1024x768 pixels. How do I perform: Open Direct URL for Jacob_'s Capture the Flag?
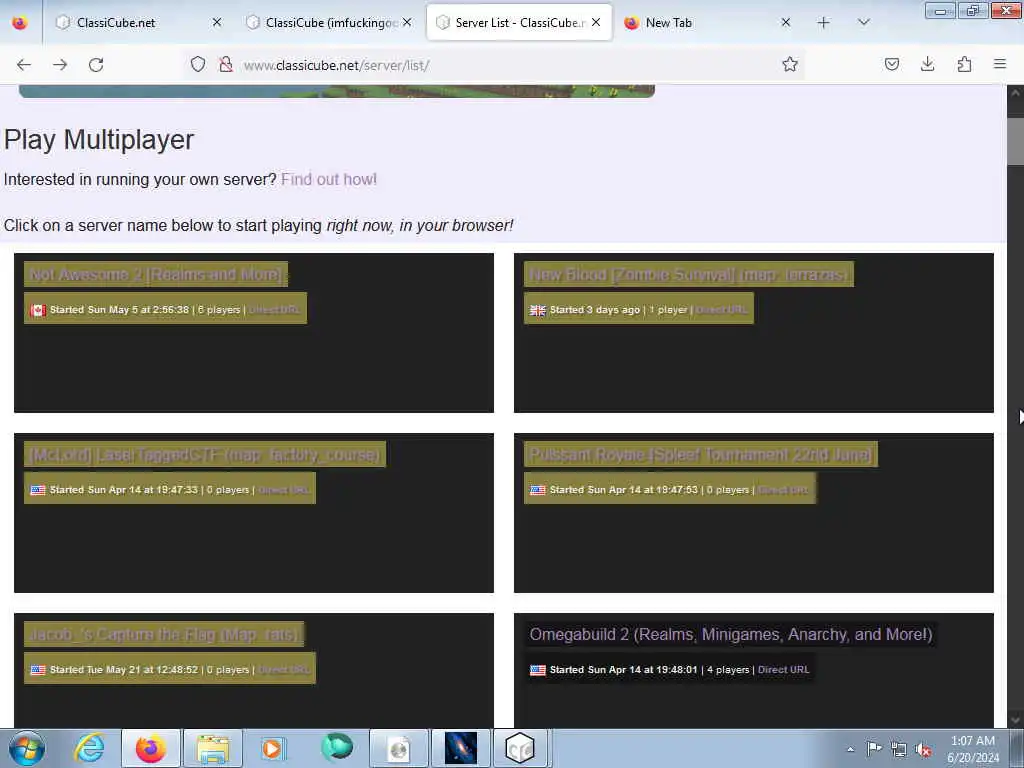[x=283, y=669]
